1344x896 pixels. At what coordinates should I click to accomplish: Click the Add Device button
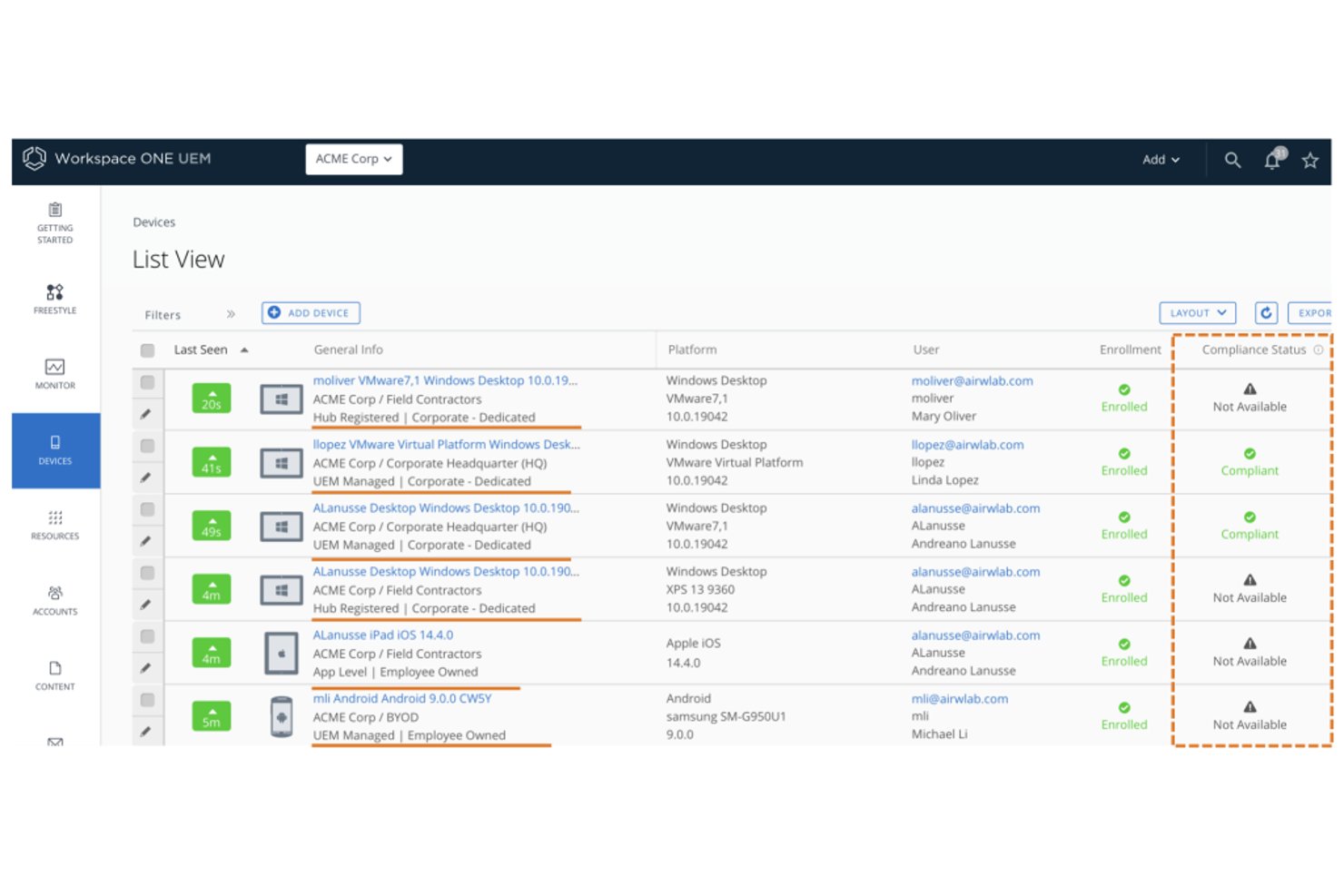point(311,313)
